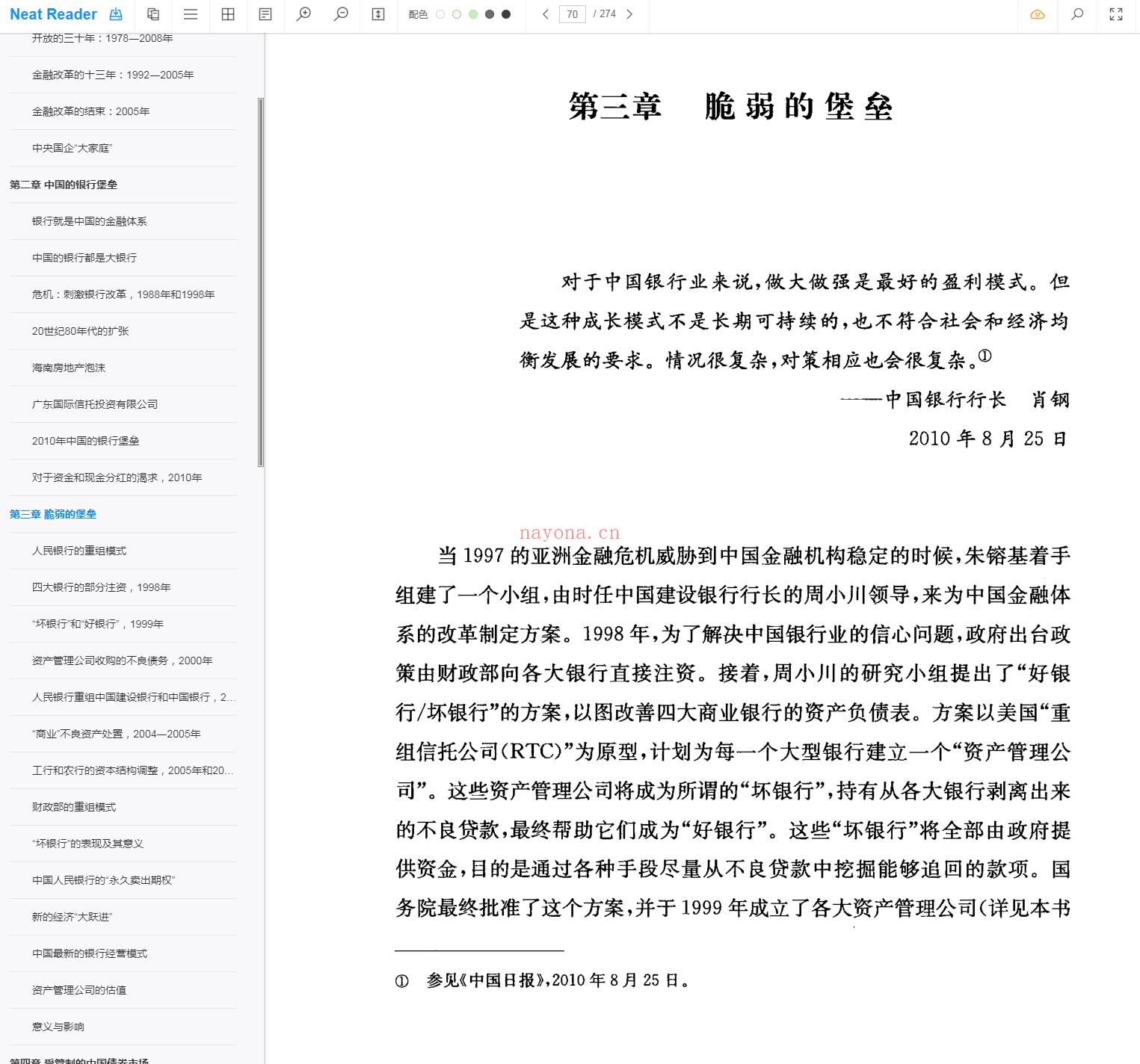This screenshot has height=1064, width=1140.
Task: Click the 配色 theme label
Action: tap(419, 14)
